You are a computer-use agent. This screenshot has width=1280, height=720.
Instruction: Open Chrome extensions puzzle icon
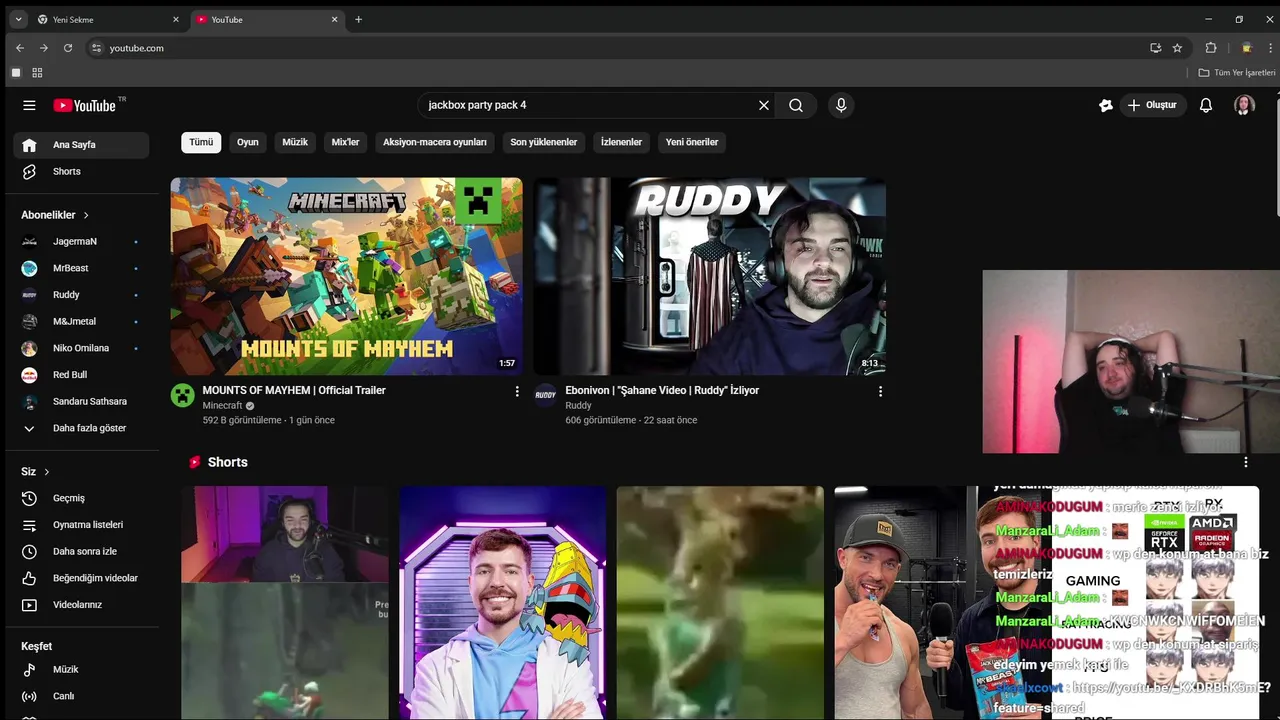[1211, 48]
